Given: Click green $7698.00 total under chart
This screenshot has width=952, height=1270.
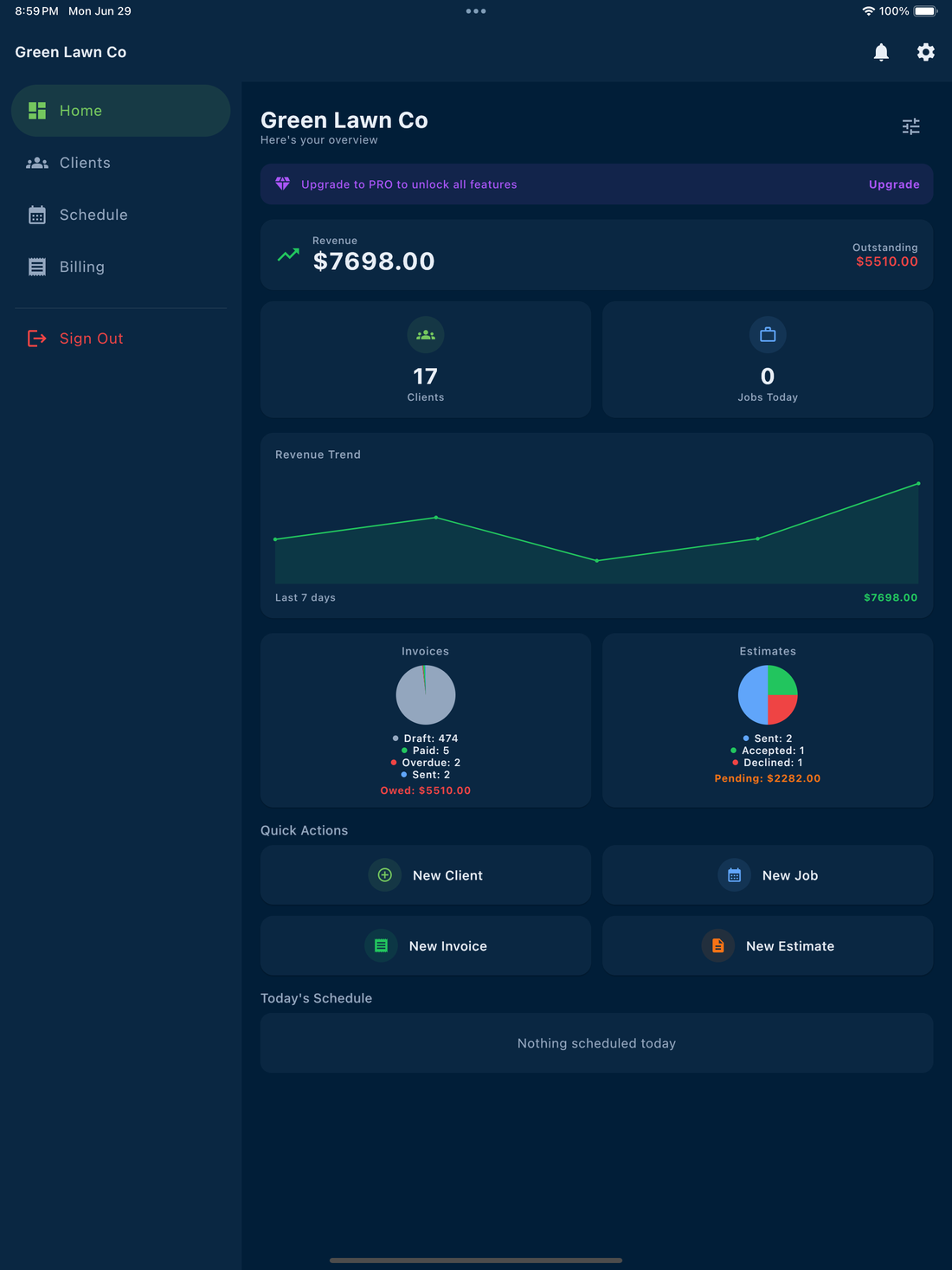Looking at the screenshot, I should 891,597.
